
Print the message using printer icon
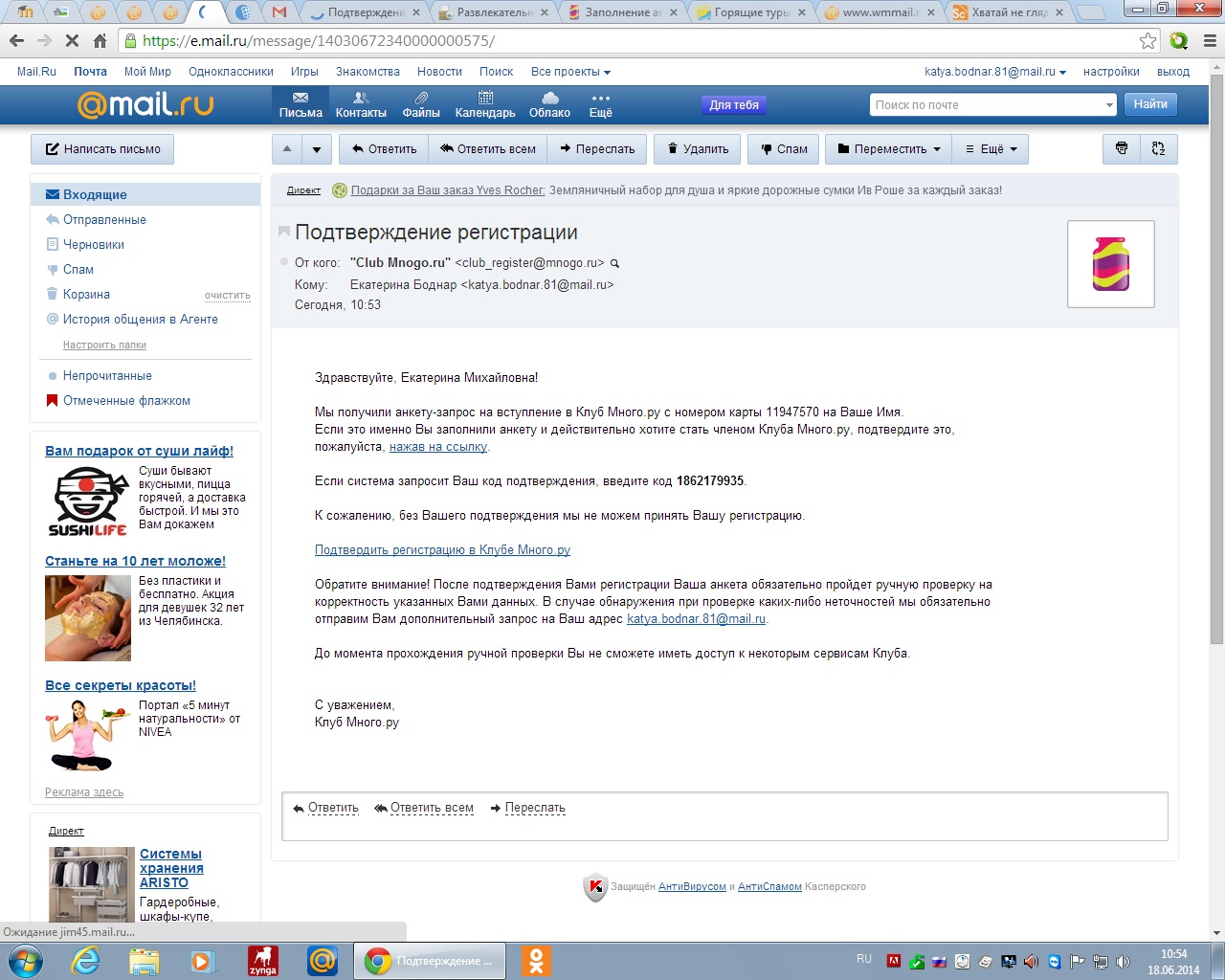(1122, 148)
